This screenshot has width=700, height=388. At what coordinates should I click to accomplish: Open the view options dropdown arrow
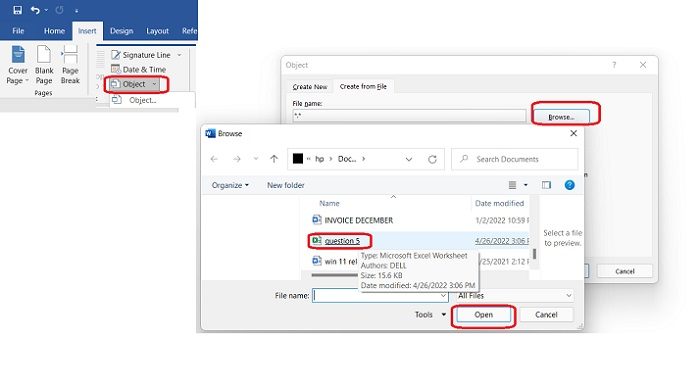click(526, 185)
